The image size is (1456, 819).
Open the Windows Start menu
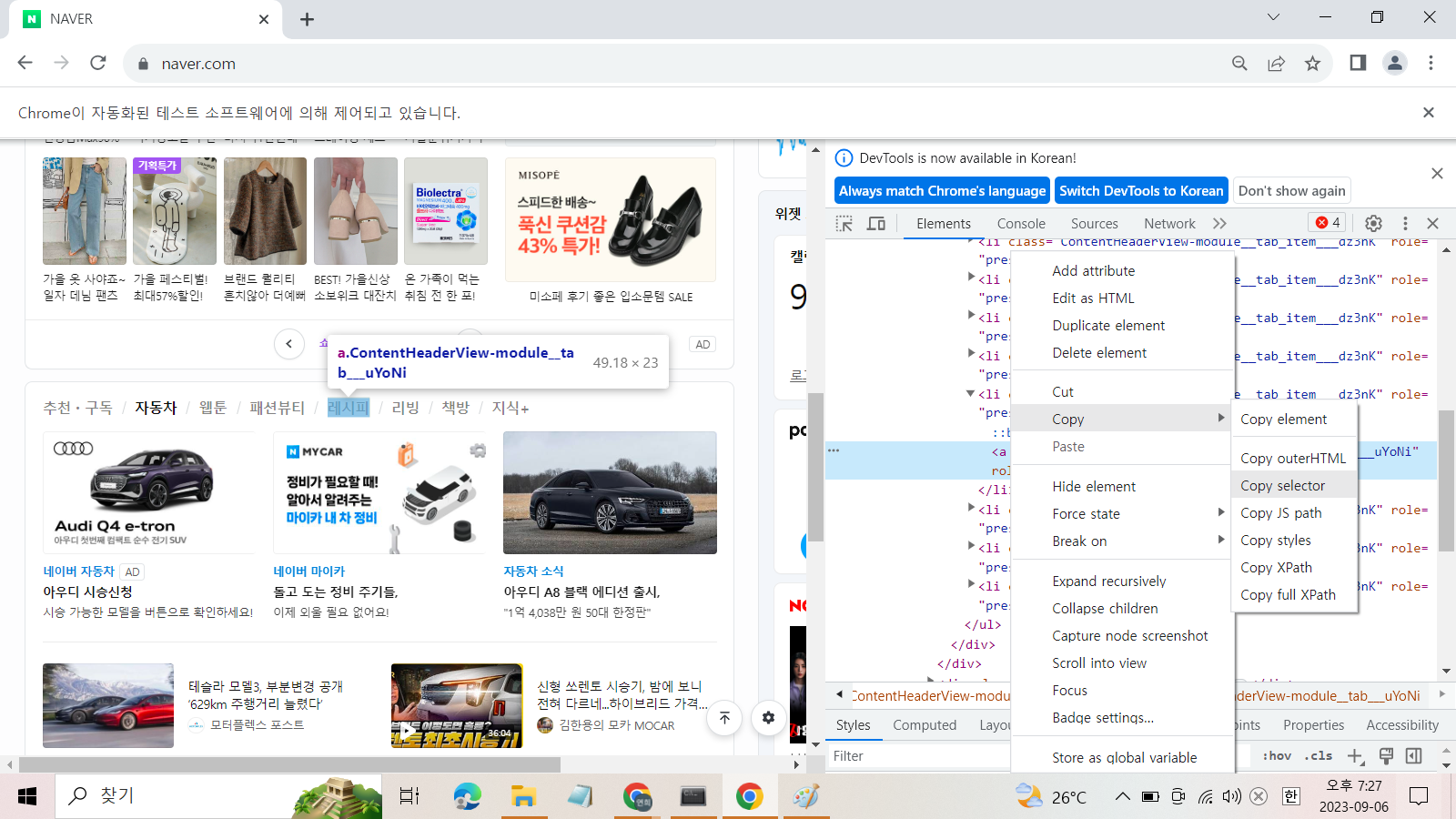point(27,796)
